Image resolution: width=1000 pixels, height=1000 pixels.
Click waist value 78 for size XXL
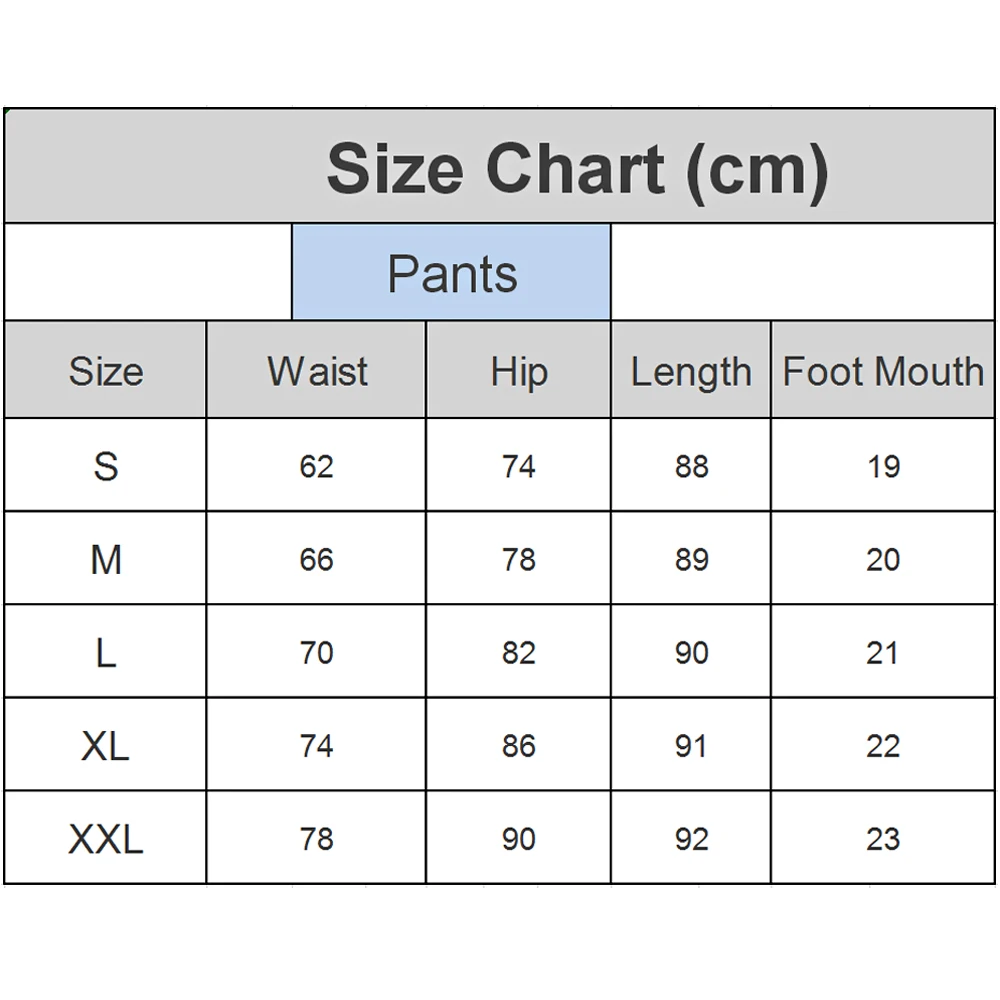tap(317, 839)
